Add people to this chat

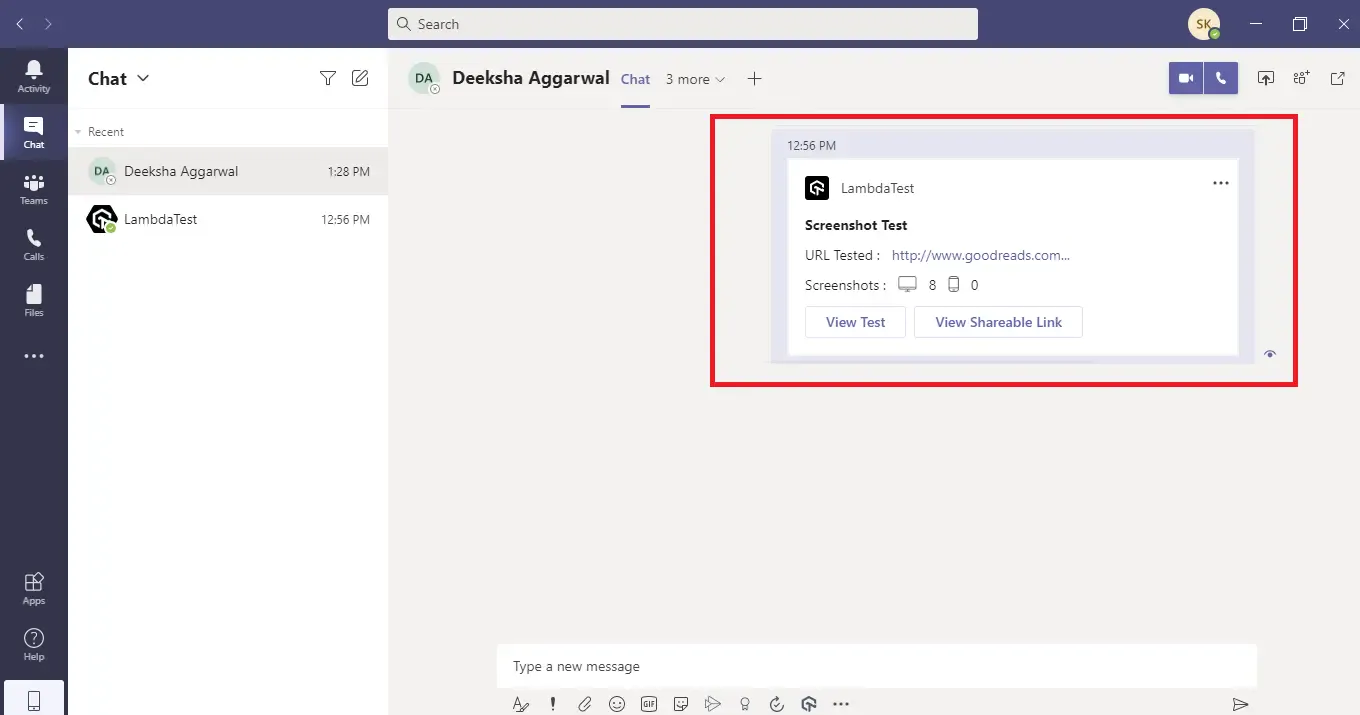(1301, 78)
